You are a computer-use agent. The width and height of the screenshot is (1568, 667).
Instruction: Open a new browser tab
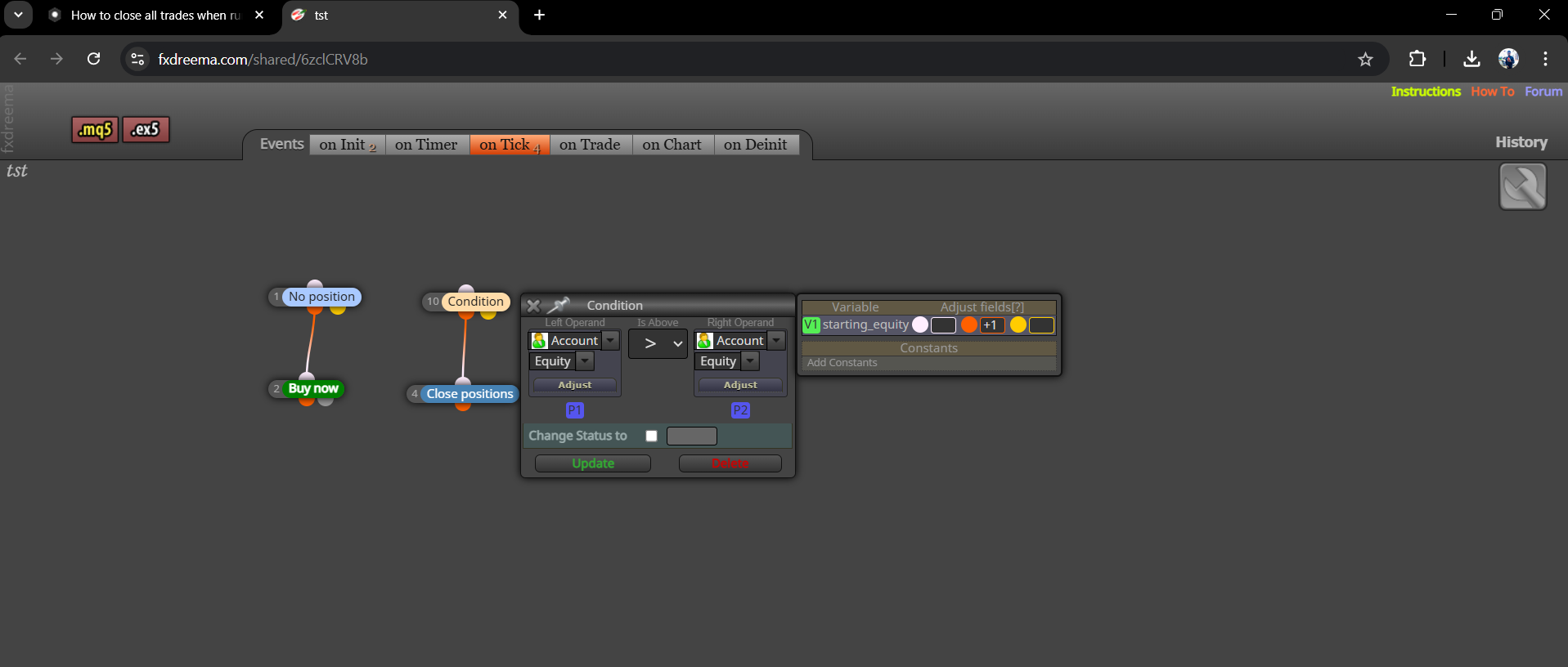click(539, 15)
